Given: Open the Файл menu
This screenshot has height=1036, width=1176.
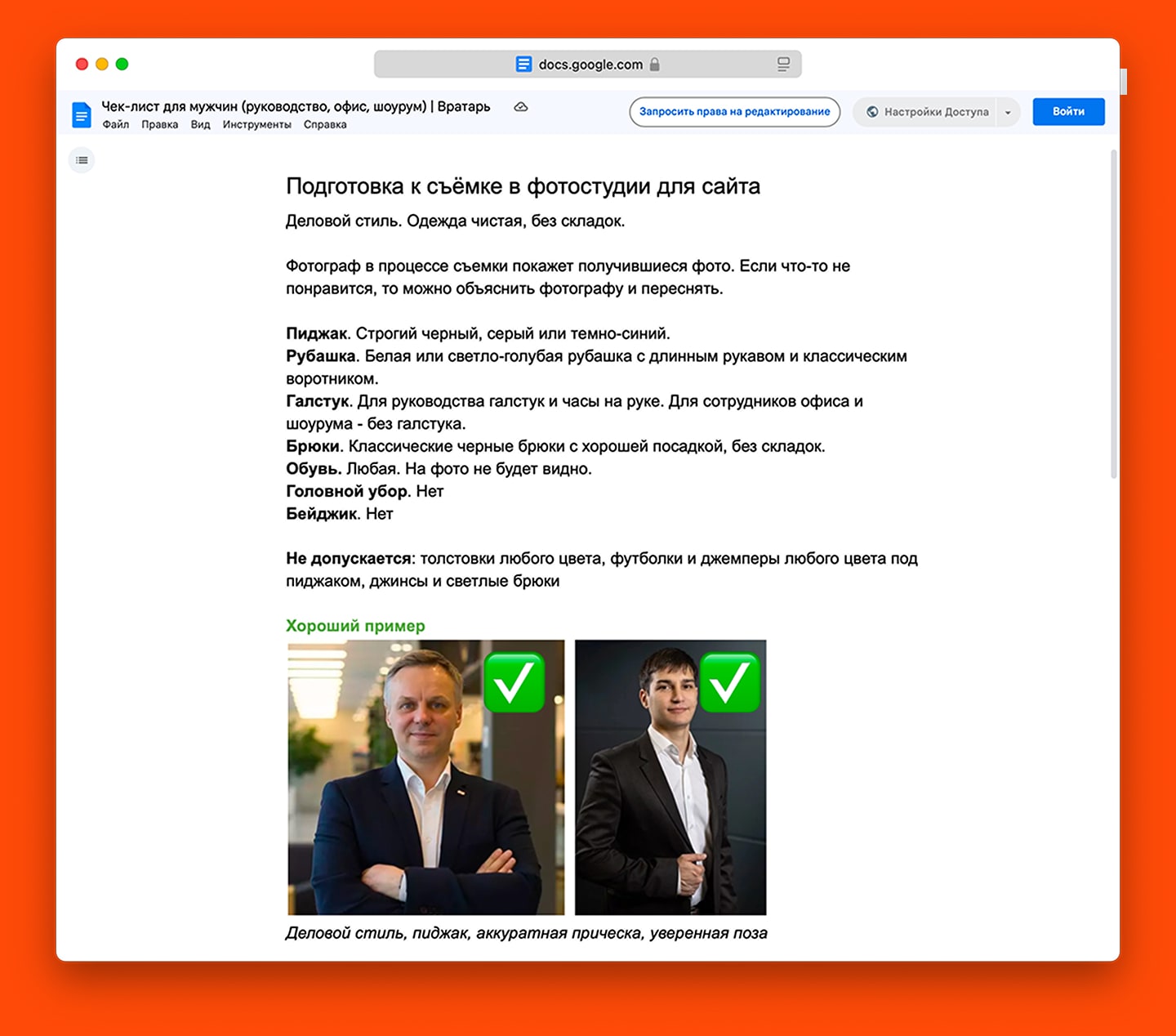Looking at the screenshot, I should (x=115, y=125).
